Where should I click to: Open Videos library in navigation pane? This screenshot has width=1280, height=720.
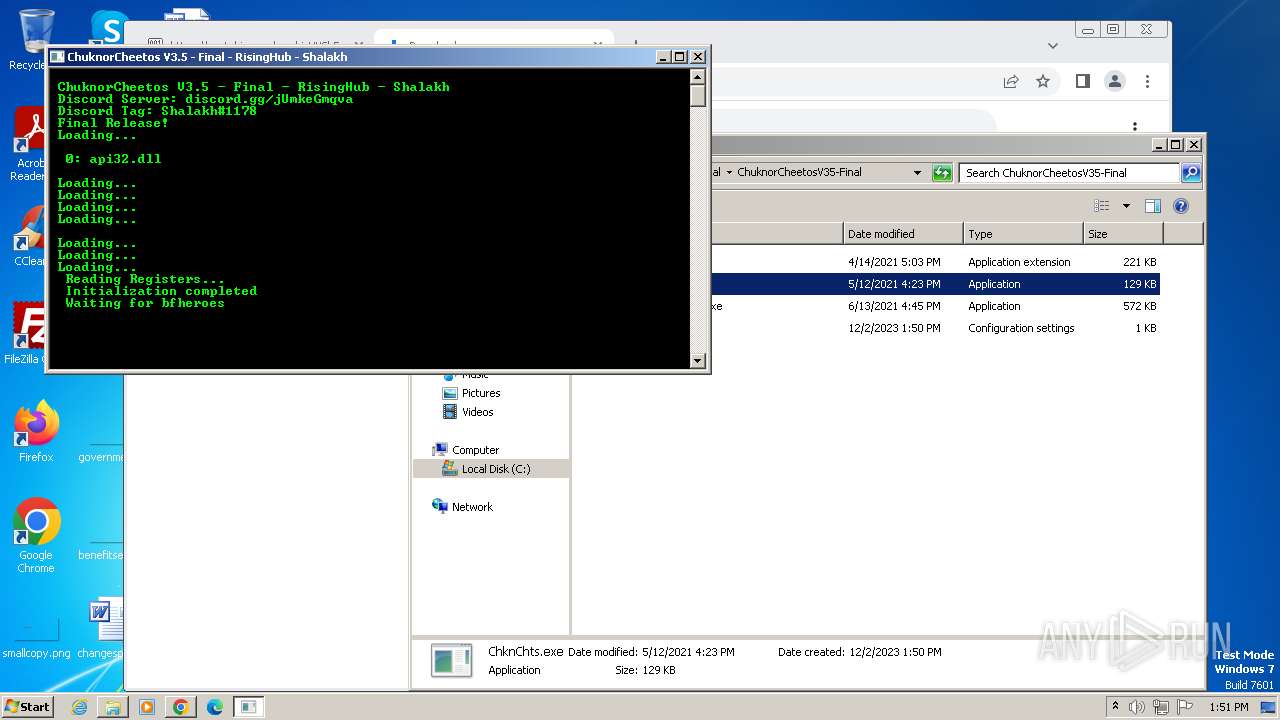pyautogui.click(x=468, y=412)
